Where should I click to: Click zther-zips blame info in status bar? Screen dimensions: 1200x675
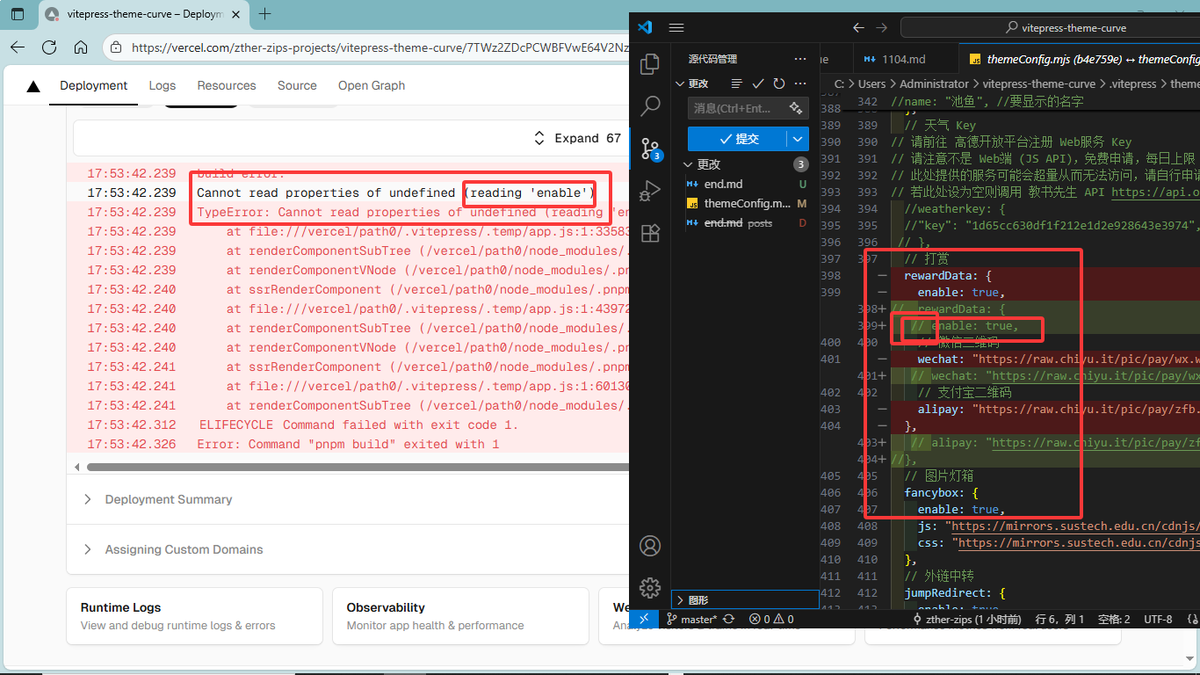(x=967, y=619)
